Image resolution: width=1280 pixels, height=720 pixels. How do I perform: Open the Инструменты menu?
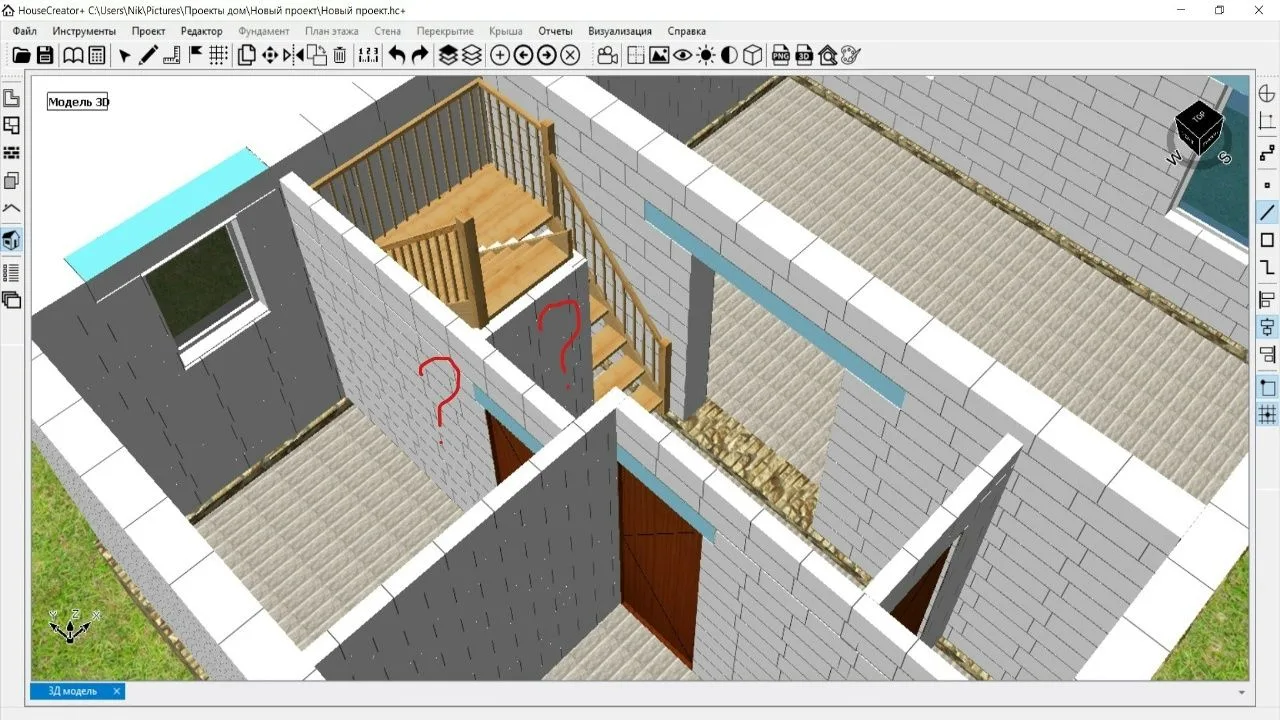pyautogui.click(x=84, y=31)
